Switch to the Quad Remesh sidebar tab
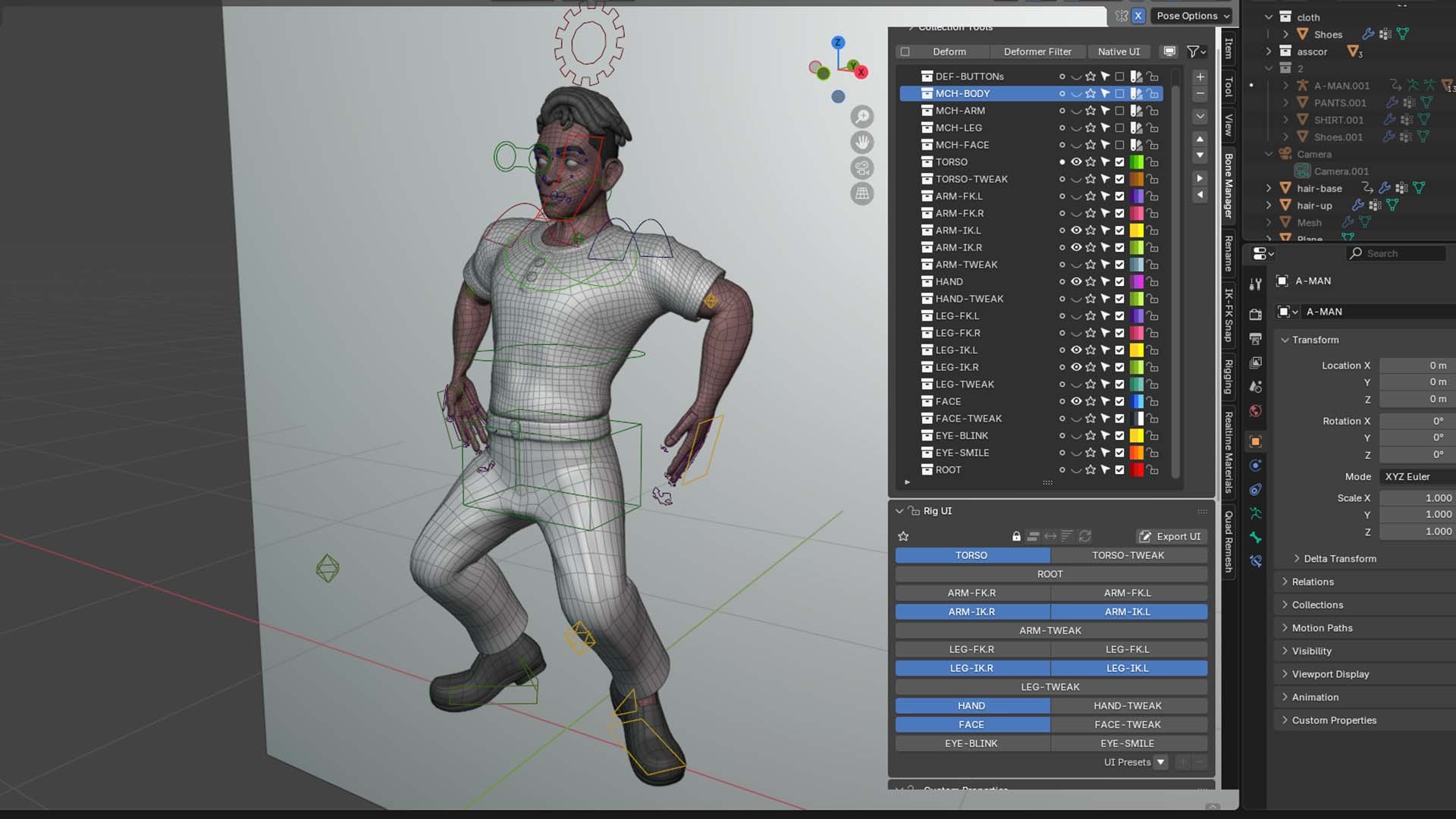 pos(1228,541)
